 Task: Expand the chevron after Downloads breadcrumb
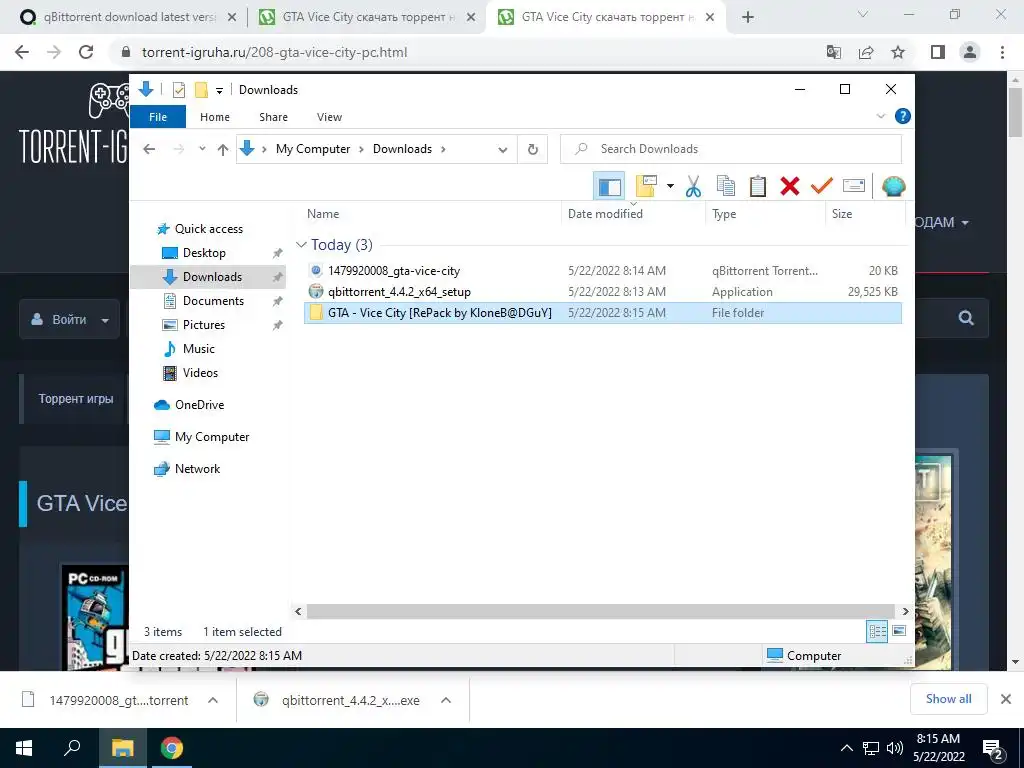point(443,149)
